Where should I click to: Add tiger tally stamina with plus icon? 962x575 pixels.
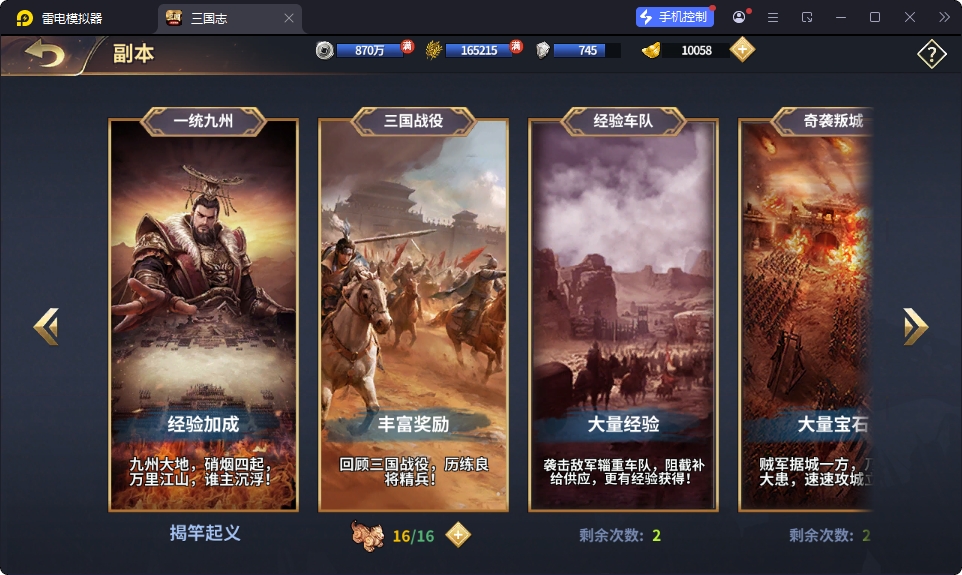click(458, 535)
